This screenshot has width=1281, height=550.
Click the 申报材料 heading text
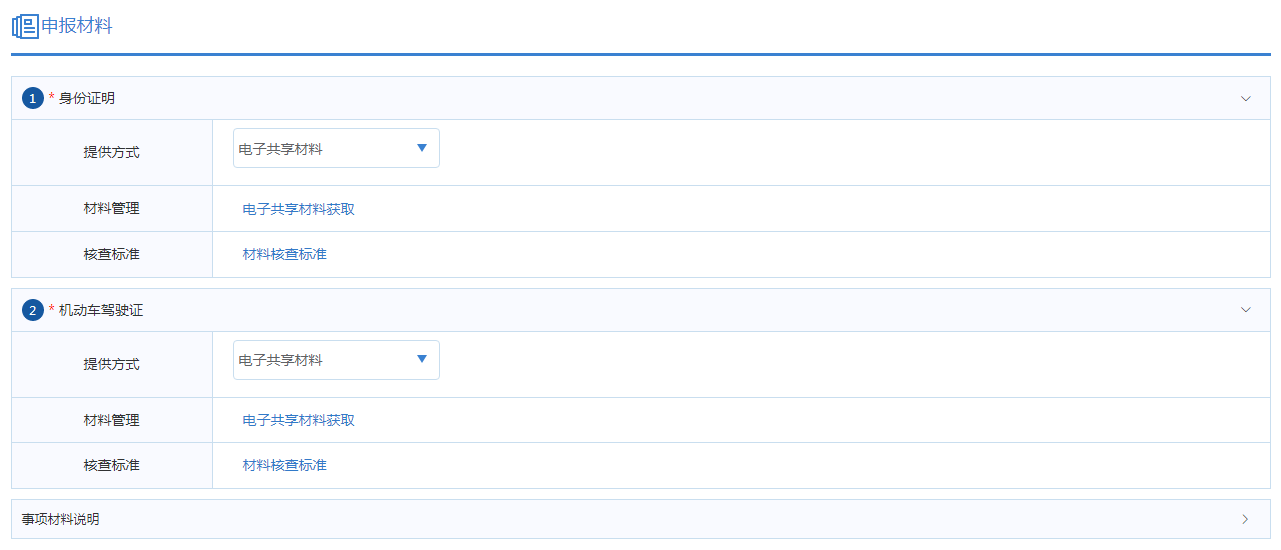click(77, 26)
